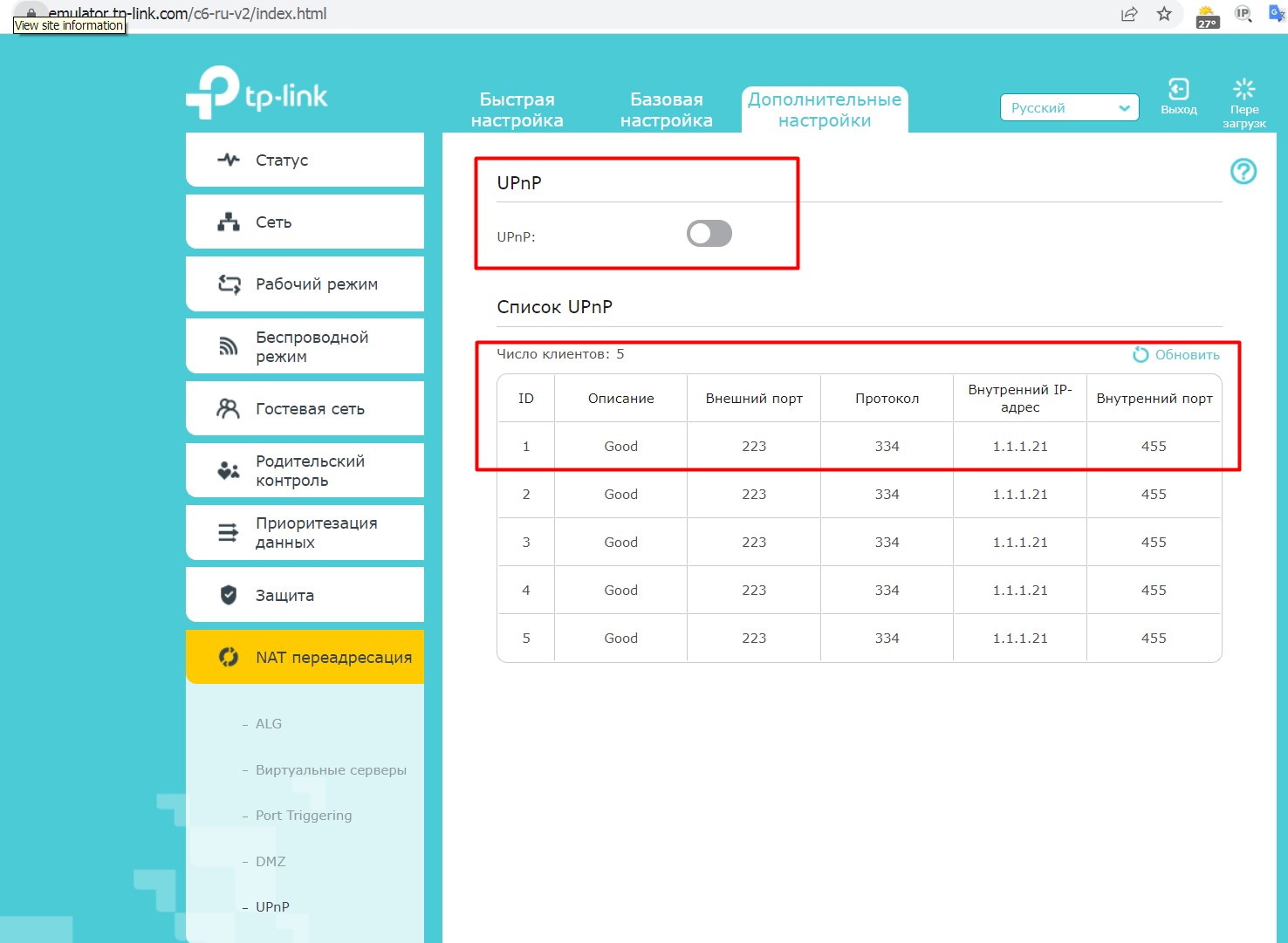Click the wireless signal icon
This screenshot has height=943, width=1288.
(x=228, y=346)
